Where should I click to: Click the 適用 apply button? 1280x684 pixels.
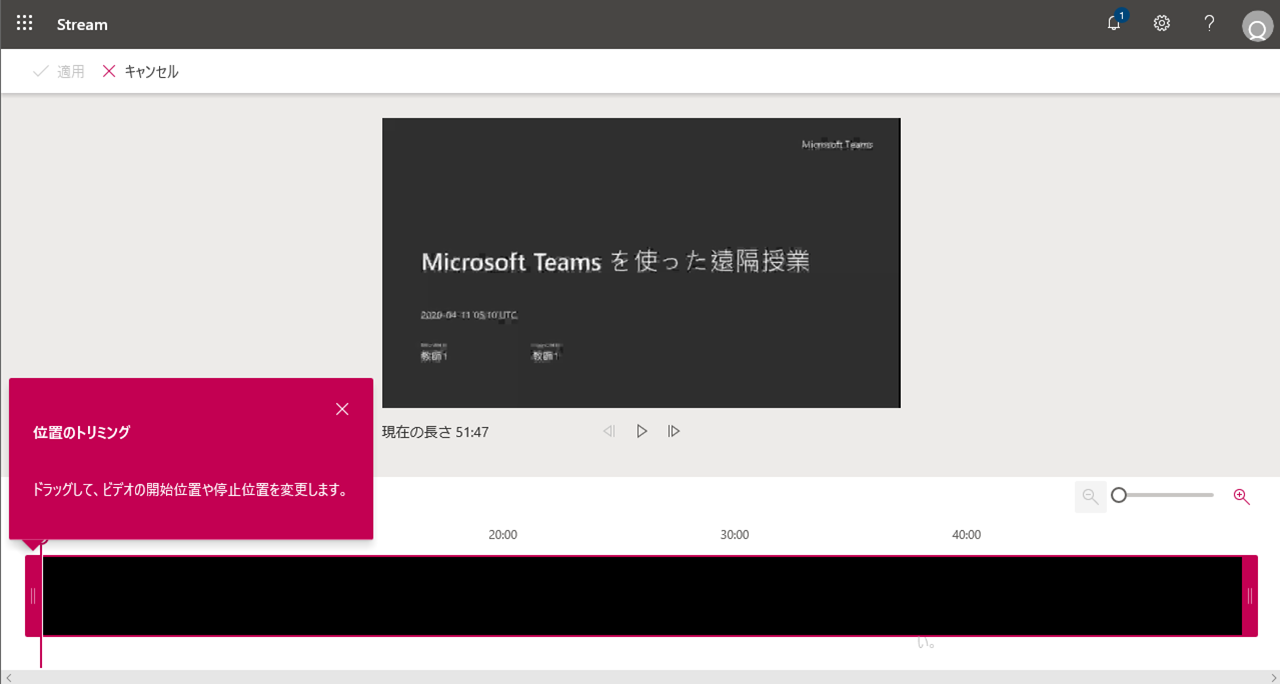(x=59, y=72)
